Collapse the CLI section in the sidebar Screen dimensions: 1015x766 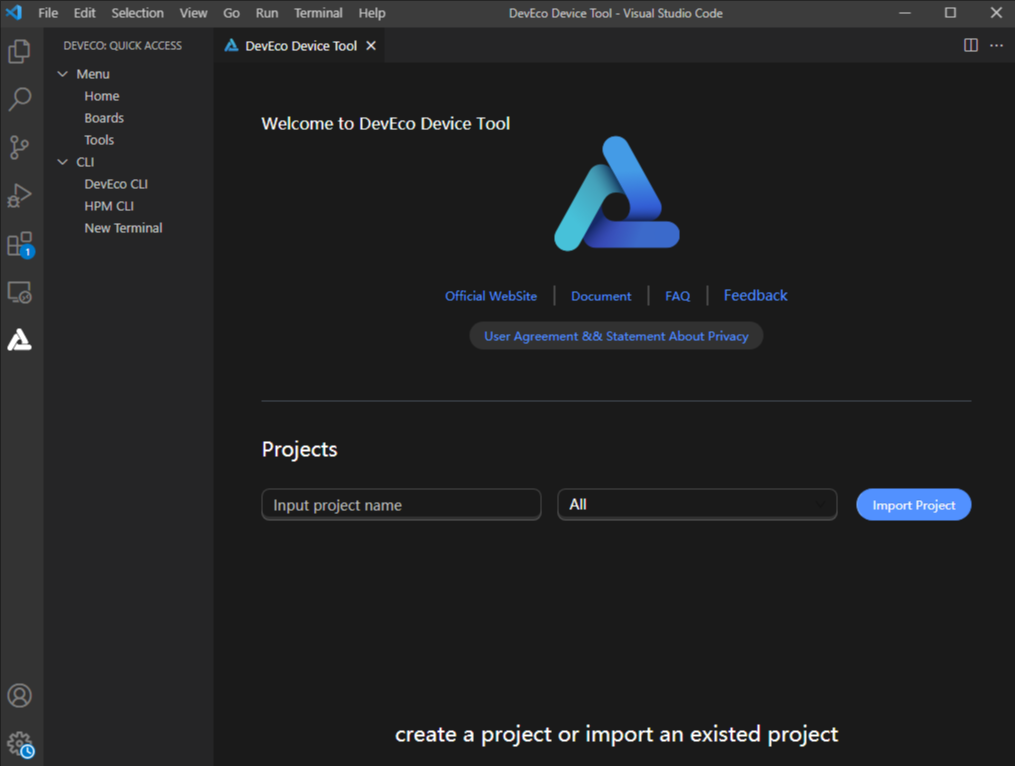(x=62, y=161)
